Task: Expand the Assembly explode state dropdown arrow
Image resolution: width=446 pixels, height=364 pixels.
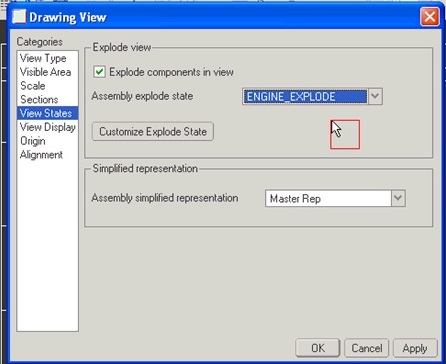Action: [375, 96]
